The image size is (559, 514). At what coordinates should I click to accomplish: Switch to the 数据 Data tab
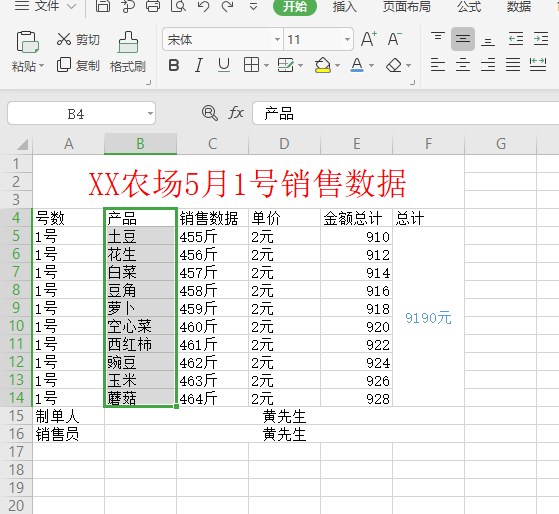click(519, 6)
